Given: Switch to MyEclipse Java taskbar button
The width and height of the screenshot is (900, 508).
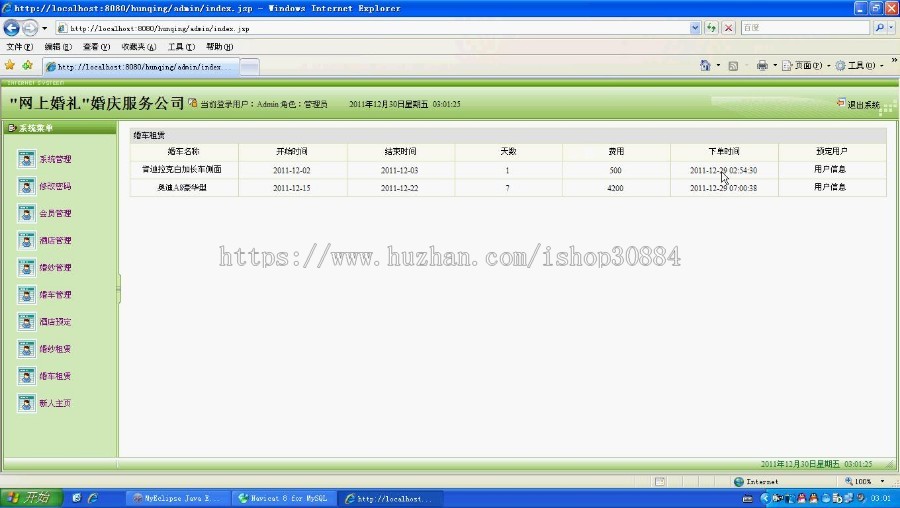Looking at the screenshot, I should (178, 498).
